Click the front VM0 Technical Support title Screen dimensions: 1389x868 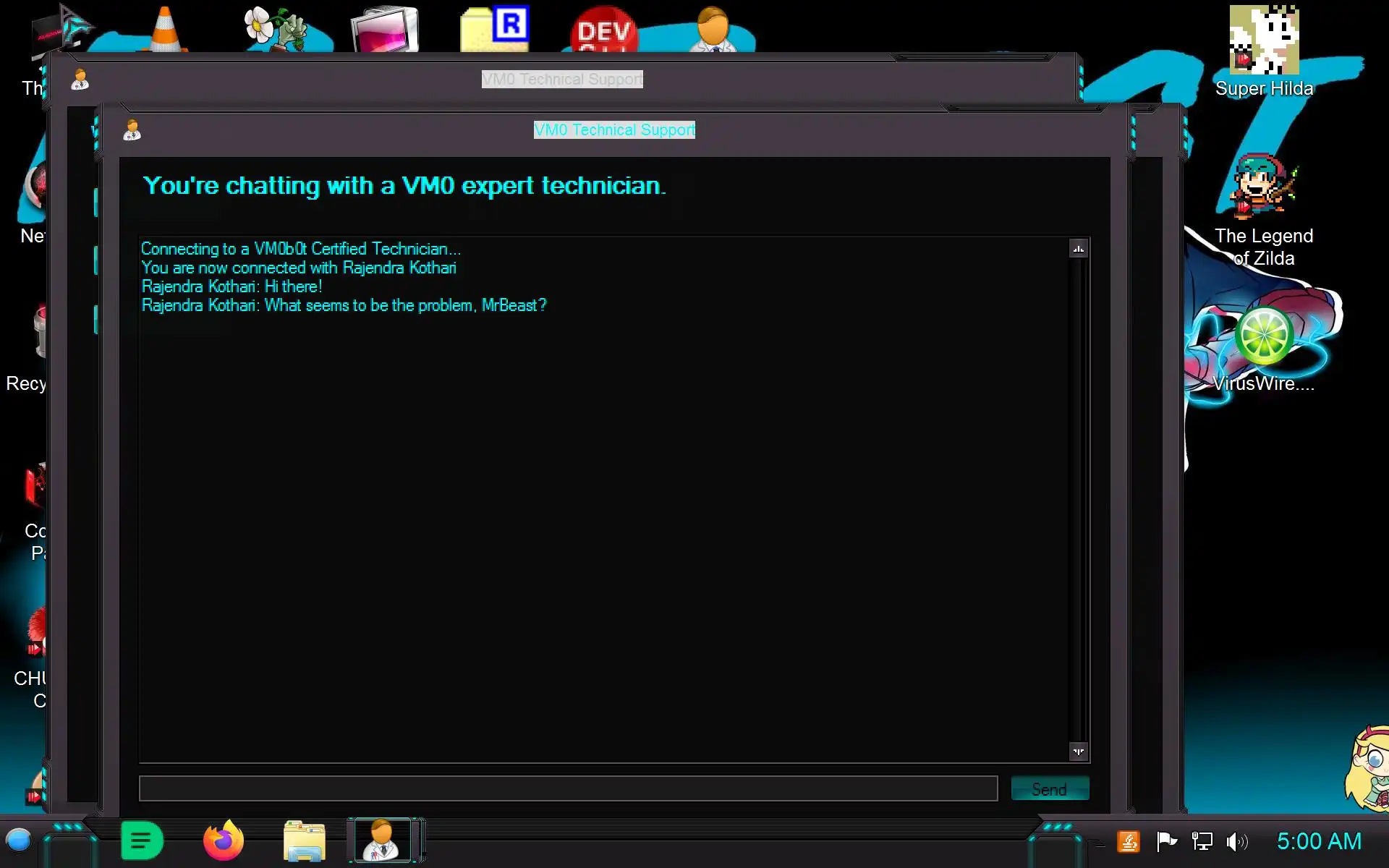pos(613,129)
